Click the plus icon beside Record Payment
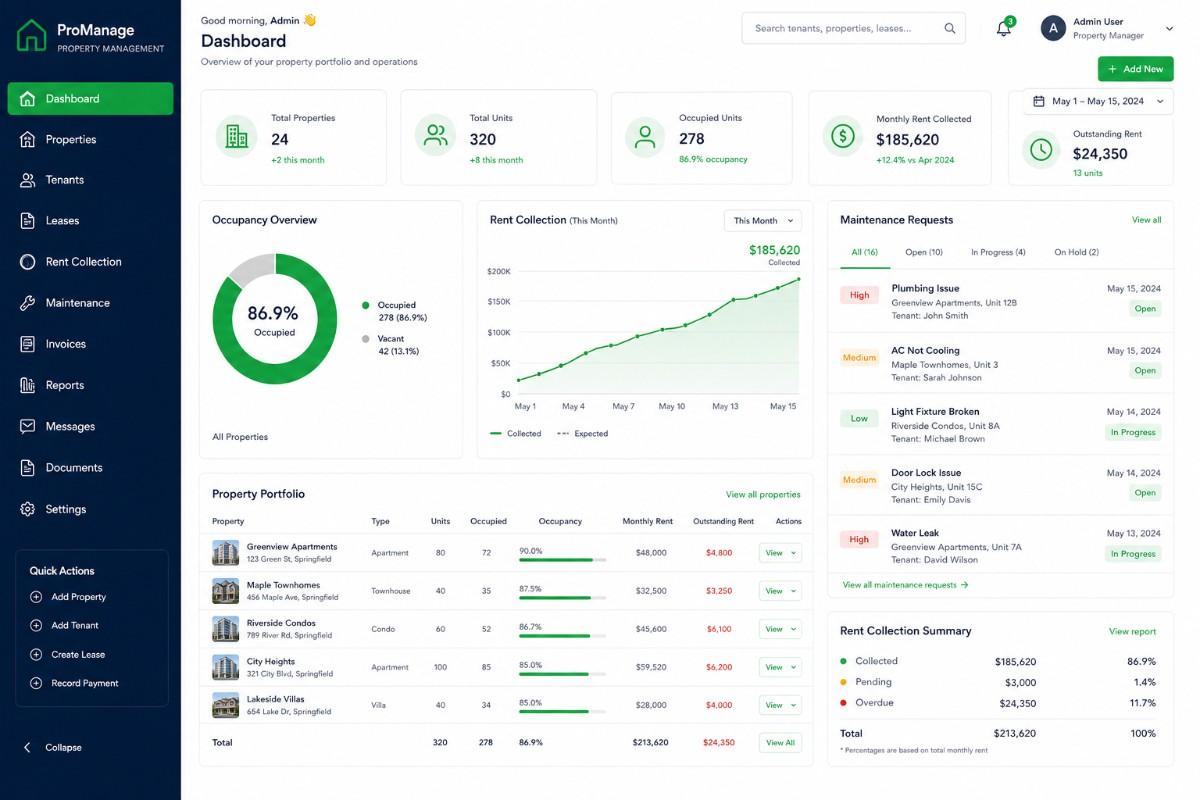This screenshot has width=1200, height=800. [36, 683]
